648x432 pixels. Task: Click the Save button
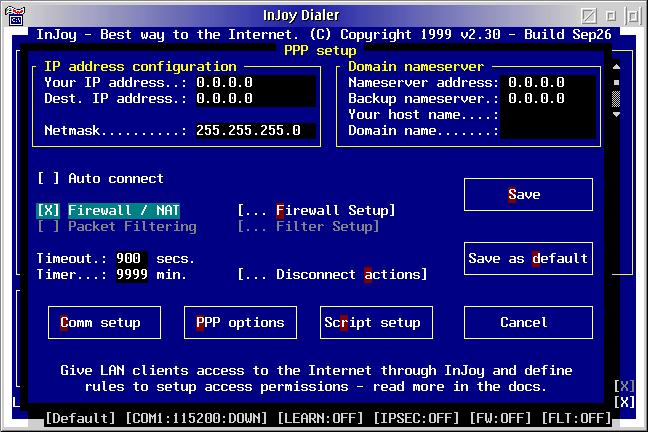(528, 195)
